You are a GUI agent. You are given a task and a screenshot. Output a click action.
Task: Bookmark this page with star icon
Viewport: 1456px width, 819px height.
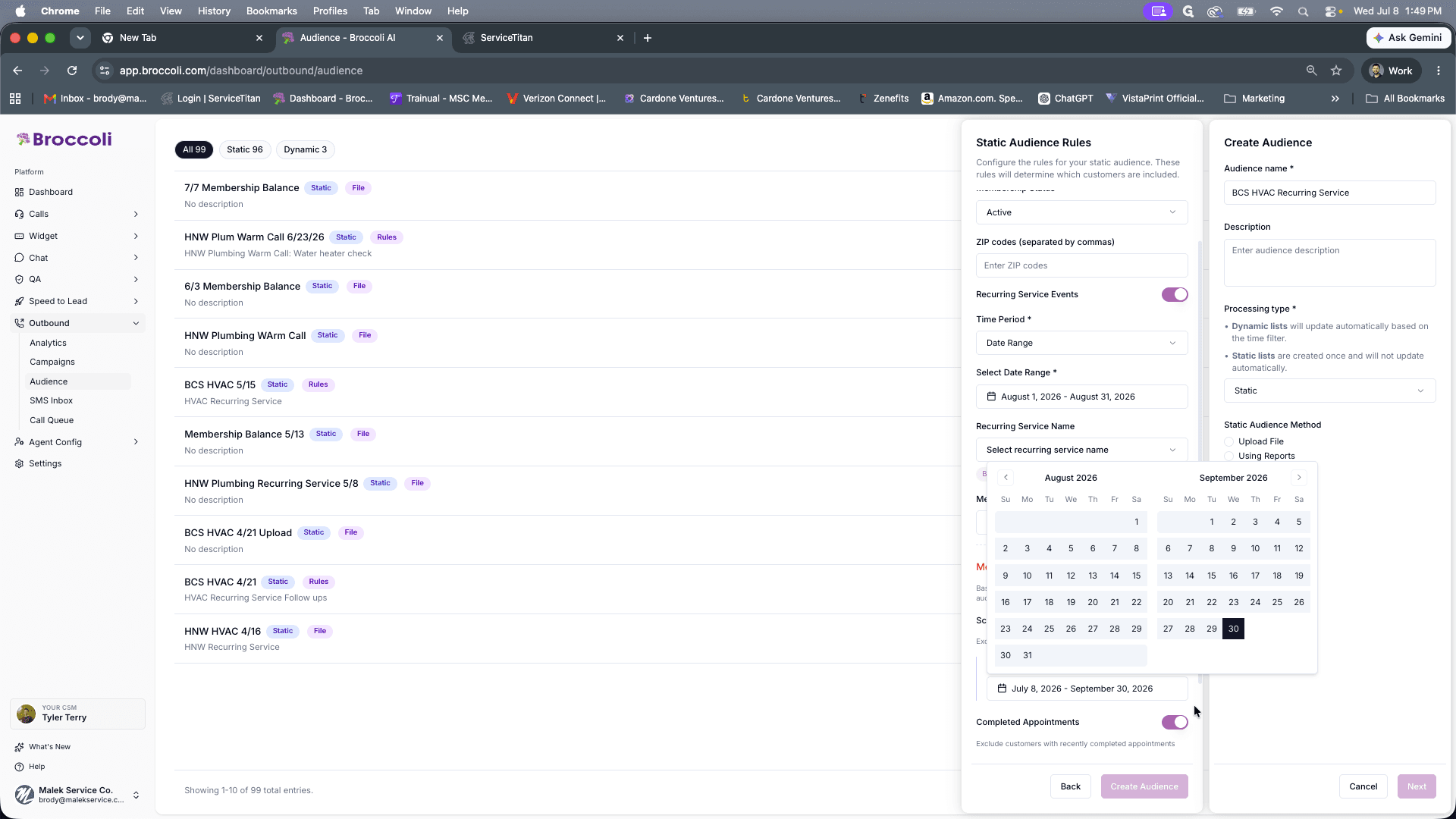pyautogui.click(x=1336, y=71)
